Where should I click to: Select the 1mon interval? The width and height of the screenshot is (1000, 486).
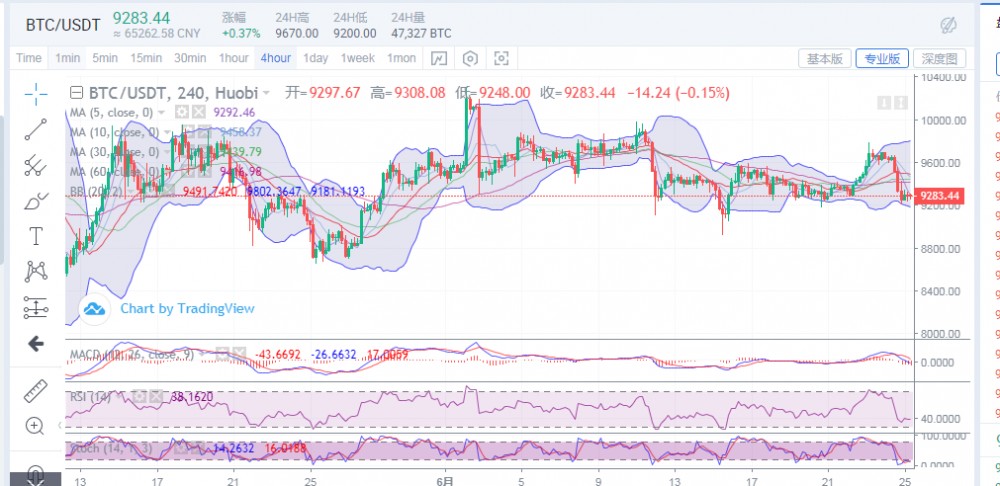coord(402,58)
